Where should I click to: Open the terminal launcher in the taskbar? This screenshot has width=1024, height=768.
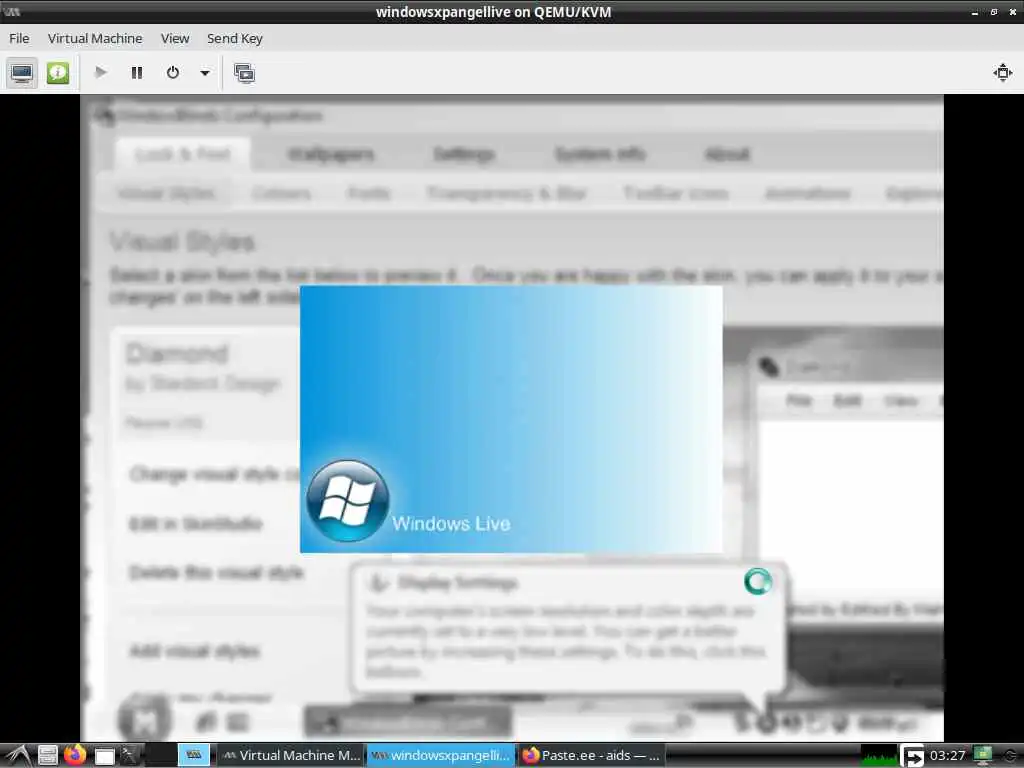coord(129,756)
